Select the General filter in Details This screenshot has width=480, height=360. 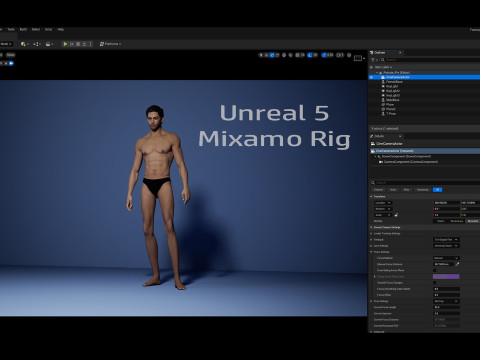point(378,190)
